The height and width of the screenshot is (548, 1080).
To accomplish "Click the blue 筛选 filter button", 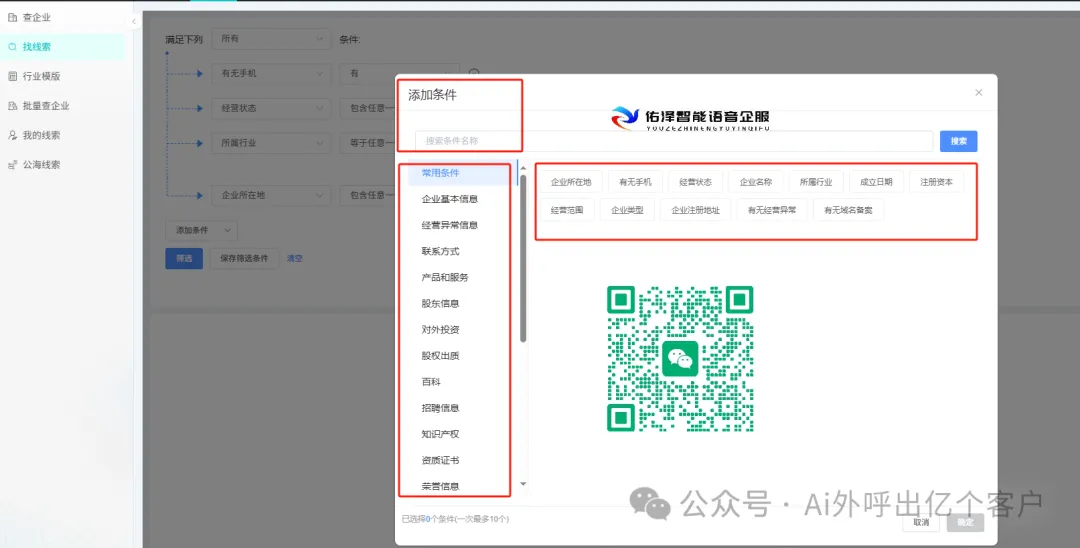I will pos(184,258).
